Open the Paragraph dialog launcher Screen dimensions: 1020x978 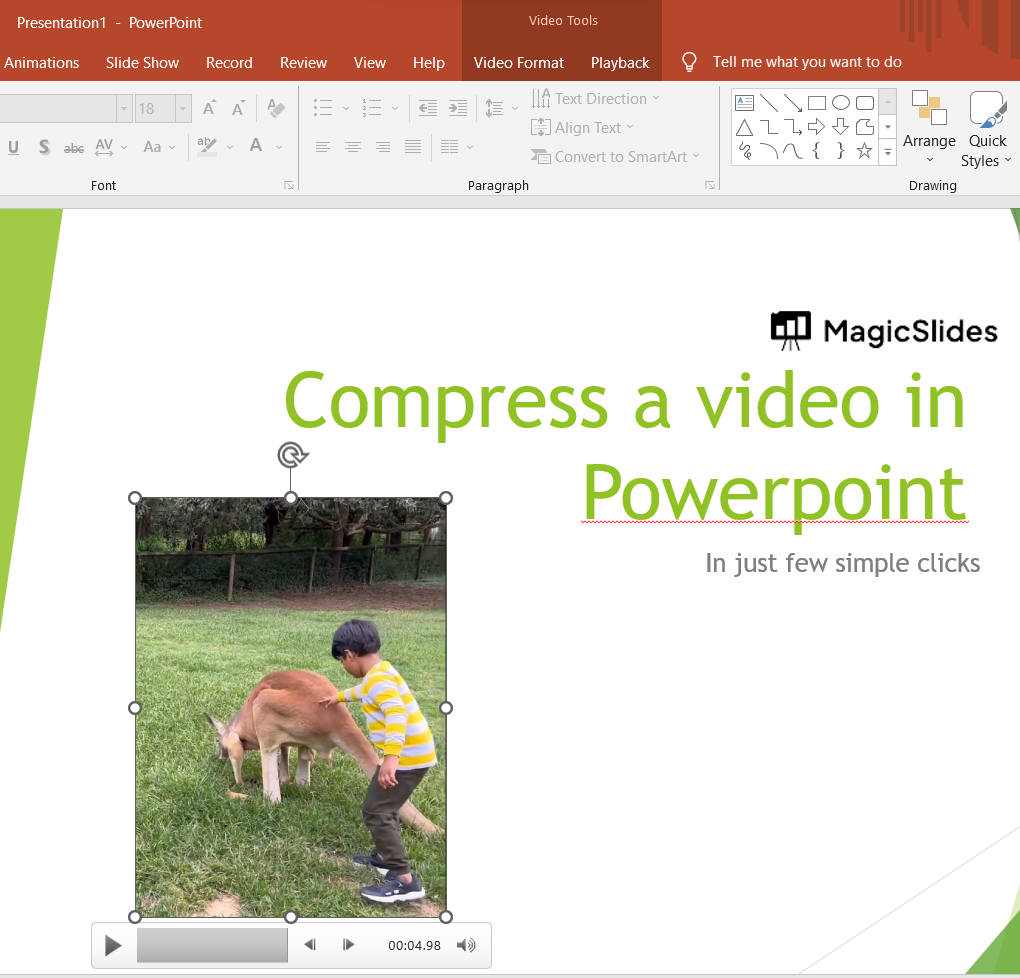(710, 185)
